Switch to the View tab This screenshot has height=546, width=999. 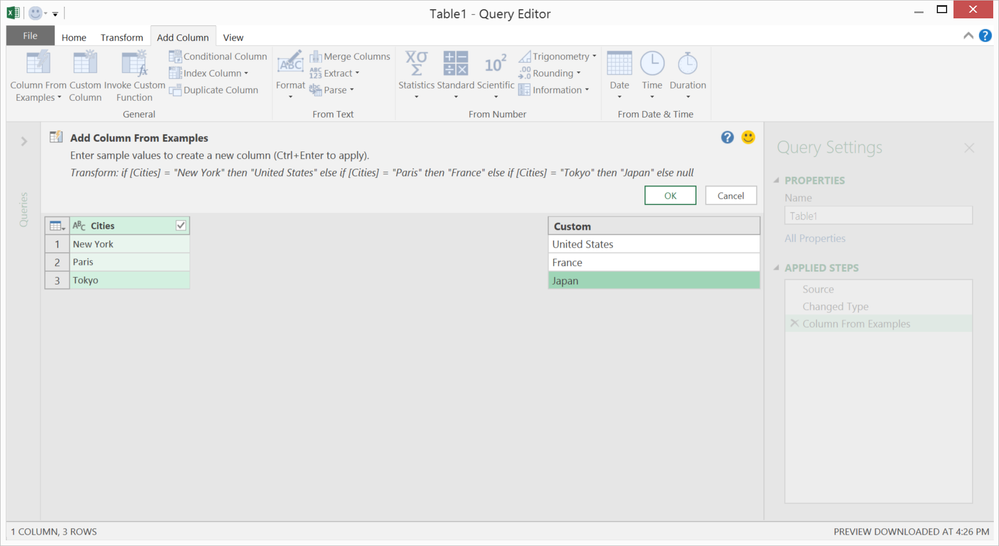pyautogui.click(x=233, y=38)
